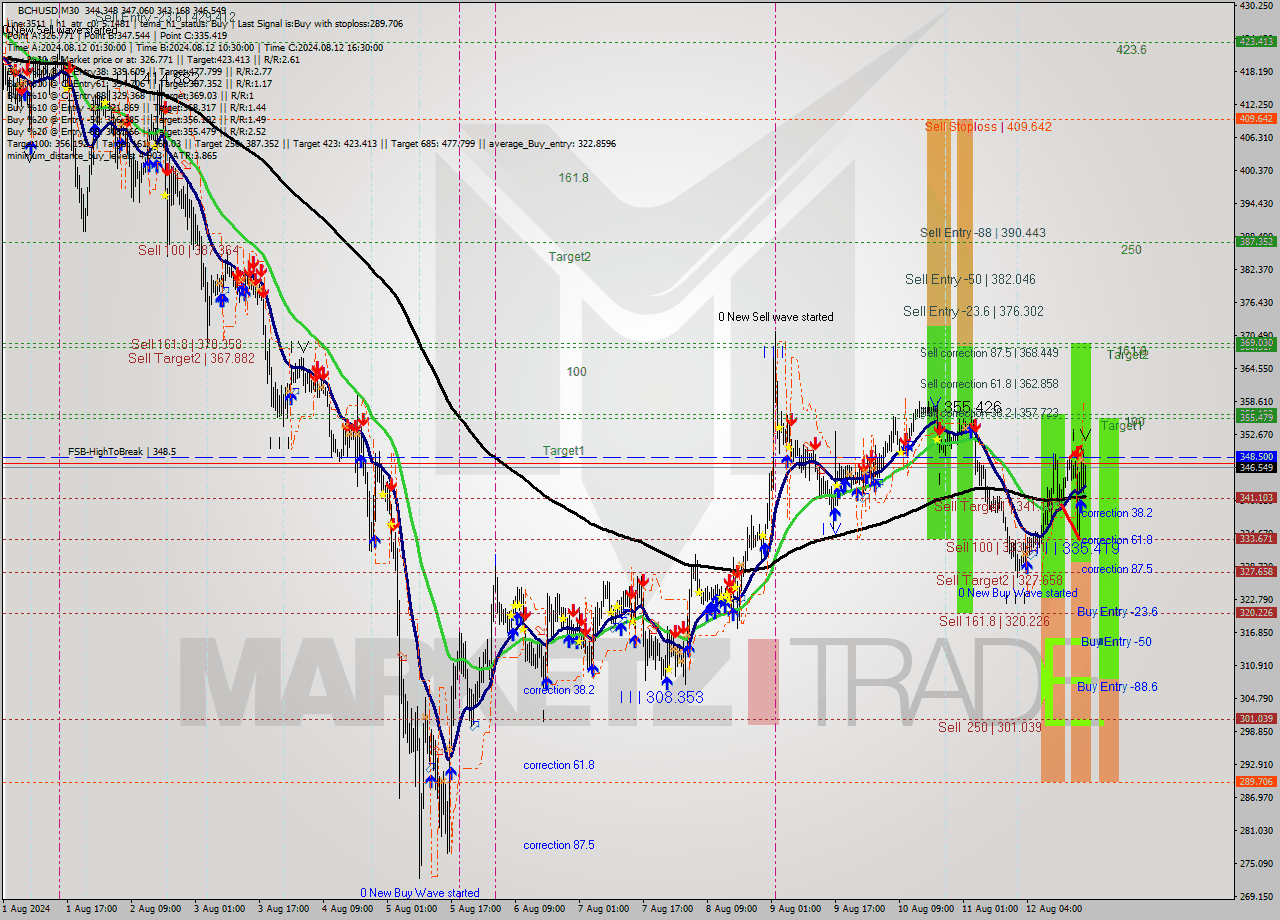1280x920 pixels.
Task: Click the '2 Aug 09:00' time axis label
Action: 156,909
